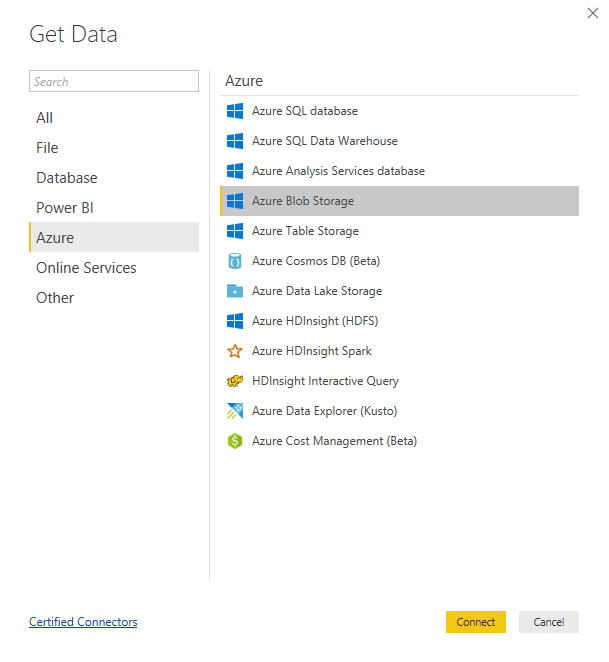The image size is (609, 662).
Task: Choose 'Azure Analysis Services database' text
Action: [x=338, y=171]
